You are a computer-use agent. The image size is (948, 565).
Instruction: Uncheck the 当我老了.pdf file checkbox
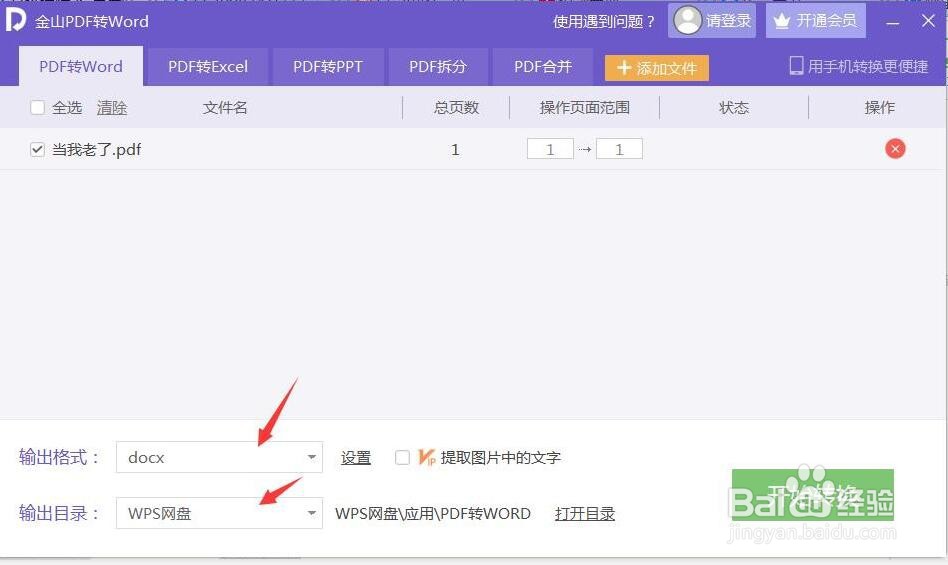pos(37,149)
